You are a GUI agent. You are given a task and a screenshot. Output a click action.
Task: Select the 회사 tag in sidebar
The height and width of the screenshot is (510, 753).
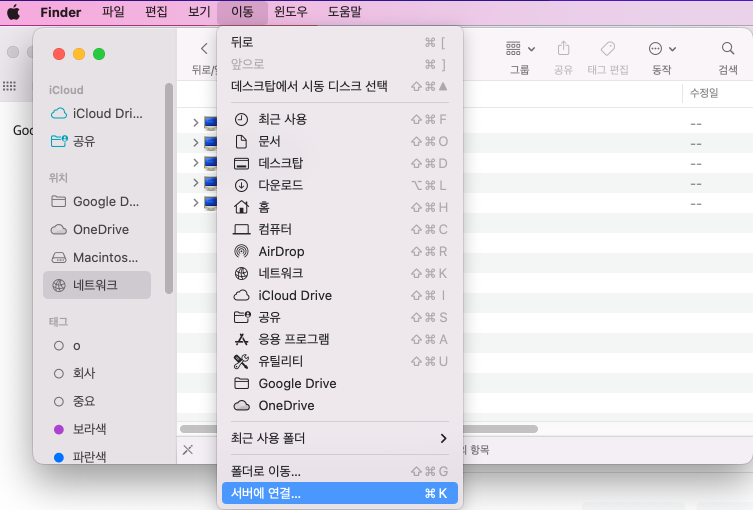97,373
